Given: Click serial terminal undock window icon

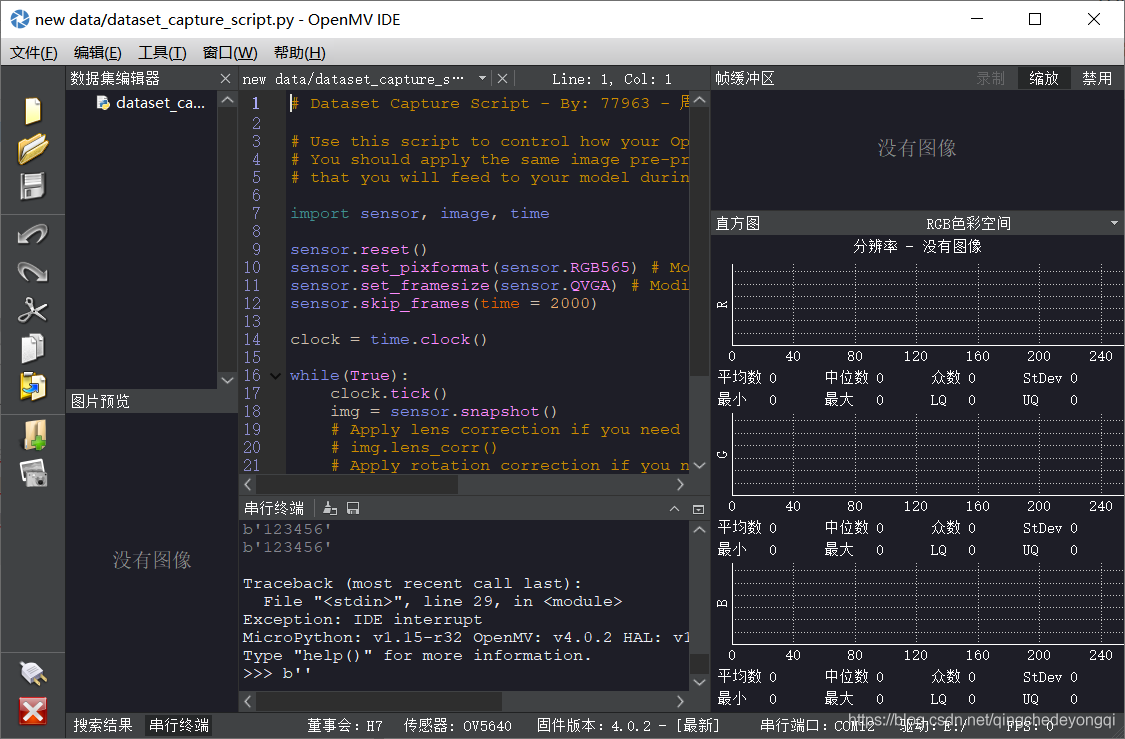Looking at the screenshot, I should point(698,509).
